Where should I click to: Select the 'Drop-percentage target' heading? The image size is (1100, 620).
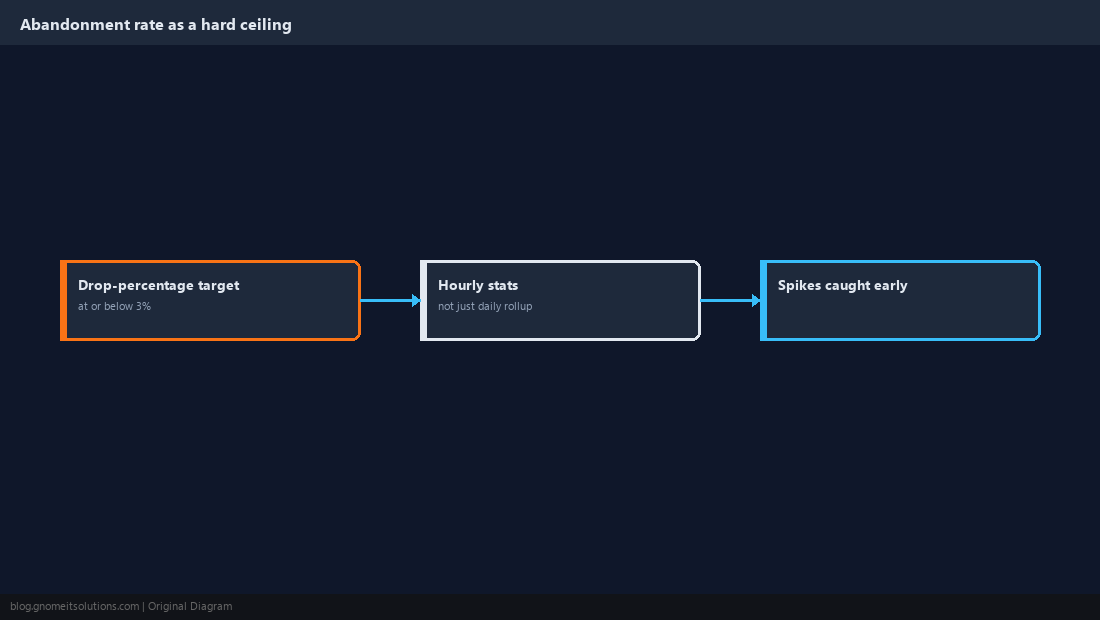pyautogui.click(x=159, y=285)
